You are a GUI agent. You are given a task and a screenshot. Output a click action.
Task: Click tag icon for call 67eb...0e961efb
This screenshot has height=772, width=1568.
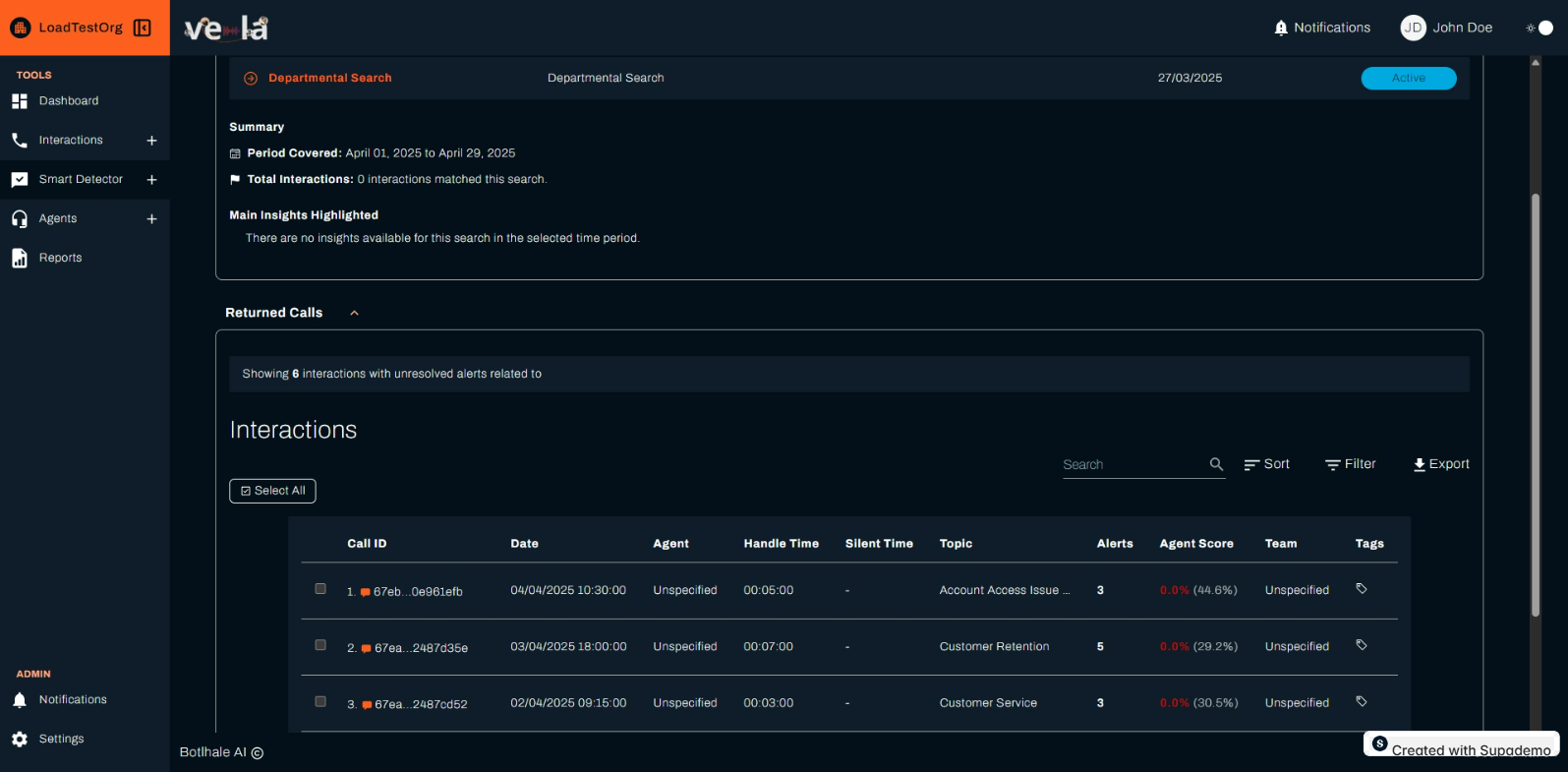1362,589
